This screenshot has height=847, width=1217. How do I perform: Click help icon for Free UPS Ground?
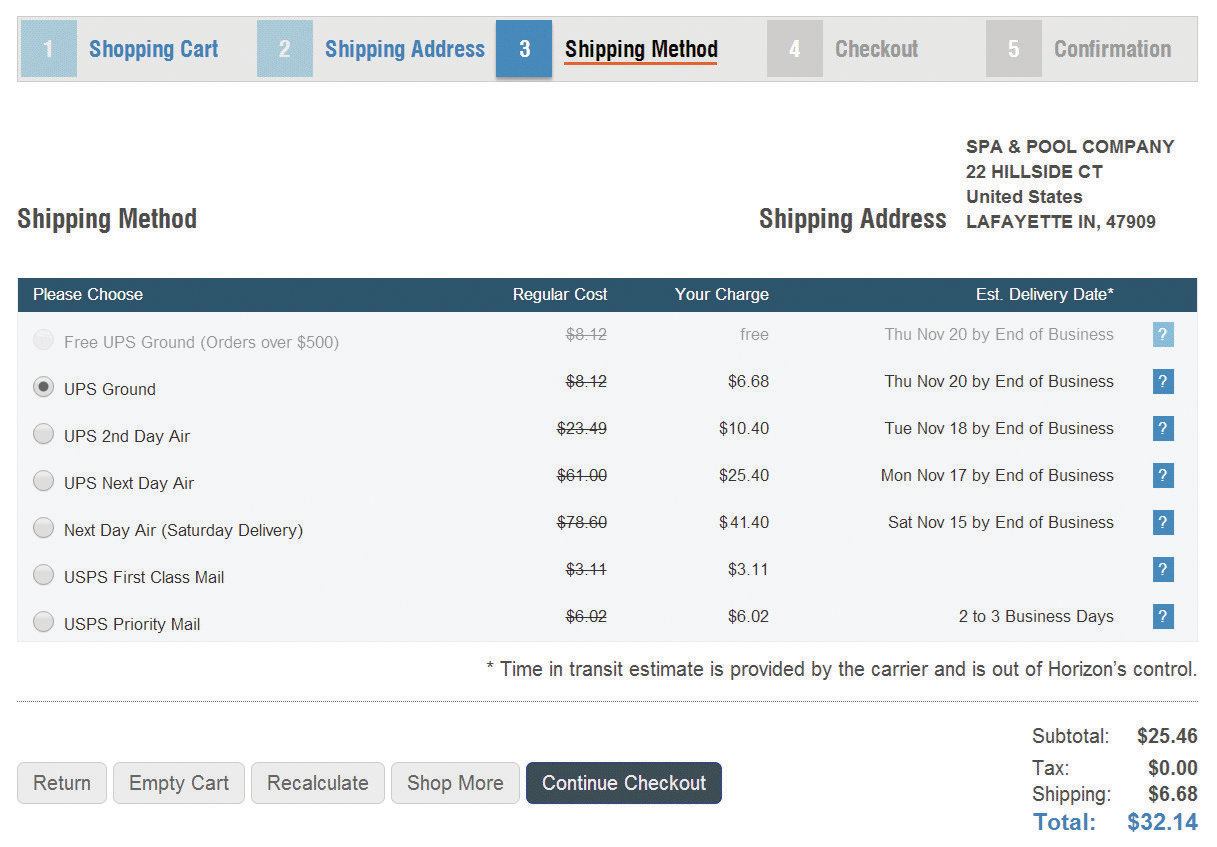[1162, 335]
